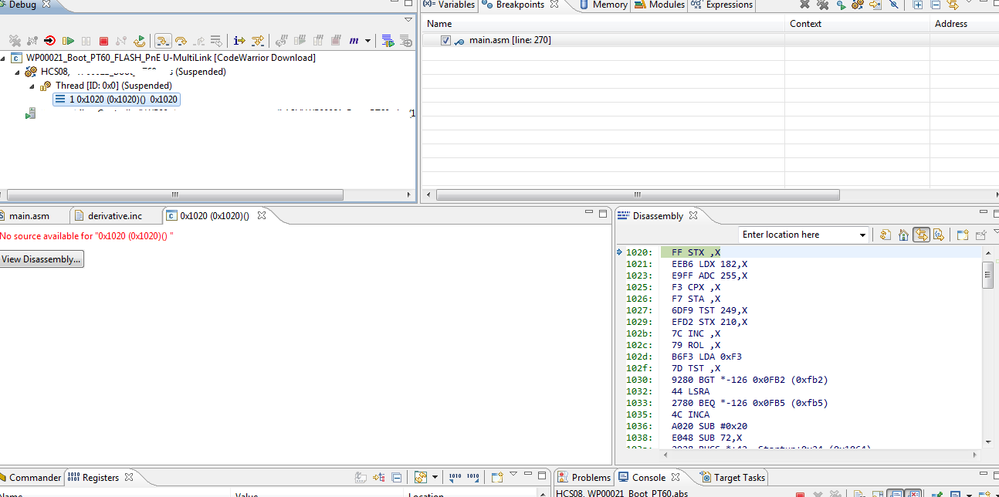Switch to the Problems tab
The width and height of the screenshot is (999, 497).
tap(585, 477)
